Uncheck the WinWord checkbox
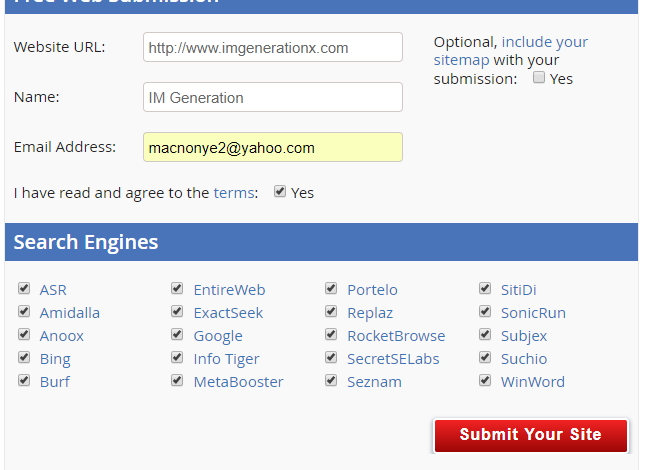 tap(485, 381)
